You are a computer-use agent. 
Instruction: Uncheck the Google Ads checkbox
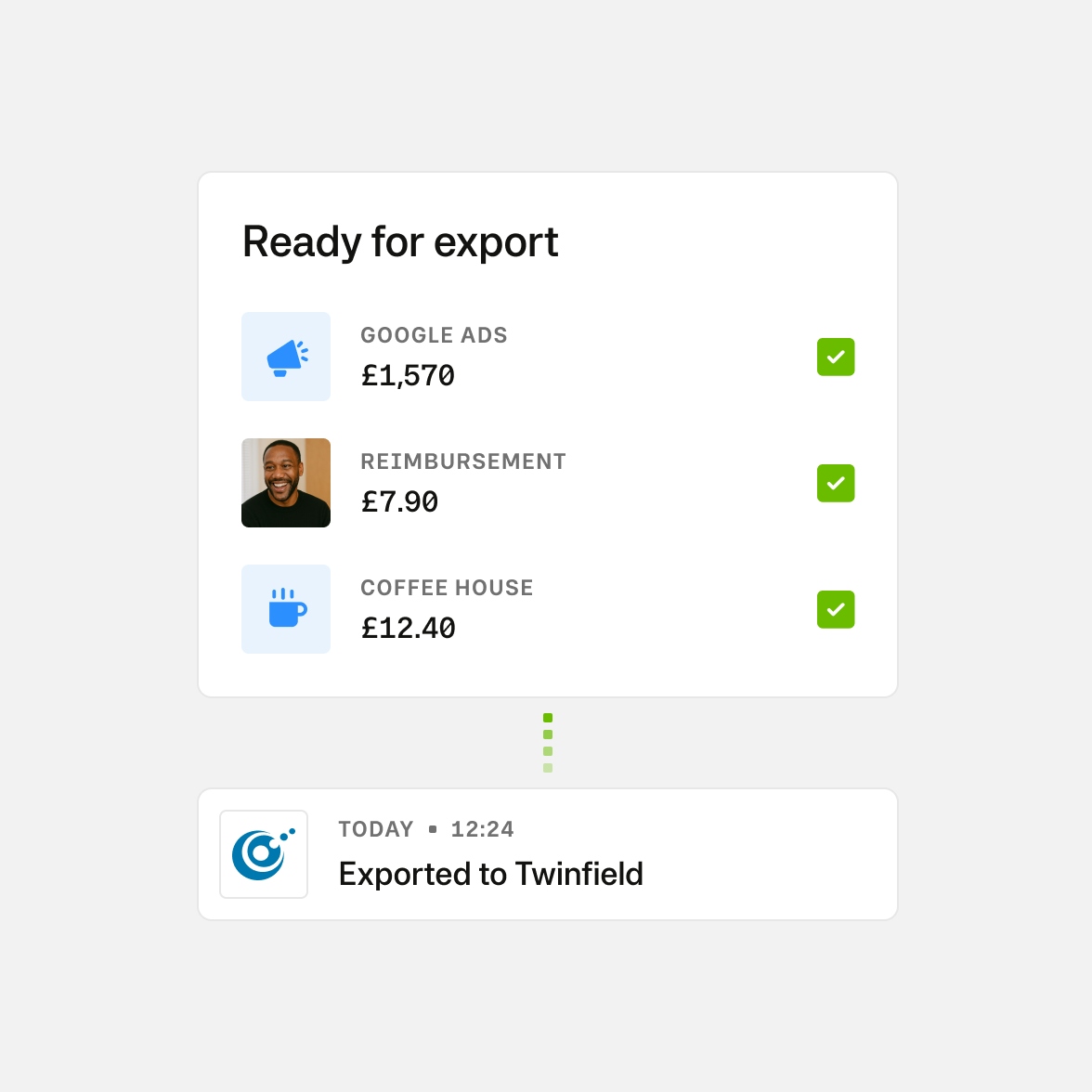tap(836, 357)
